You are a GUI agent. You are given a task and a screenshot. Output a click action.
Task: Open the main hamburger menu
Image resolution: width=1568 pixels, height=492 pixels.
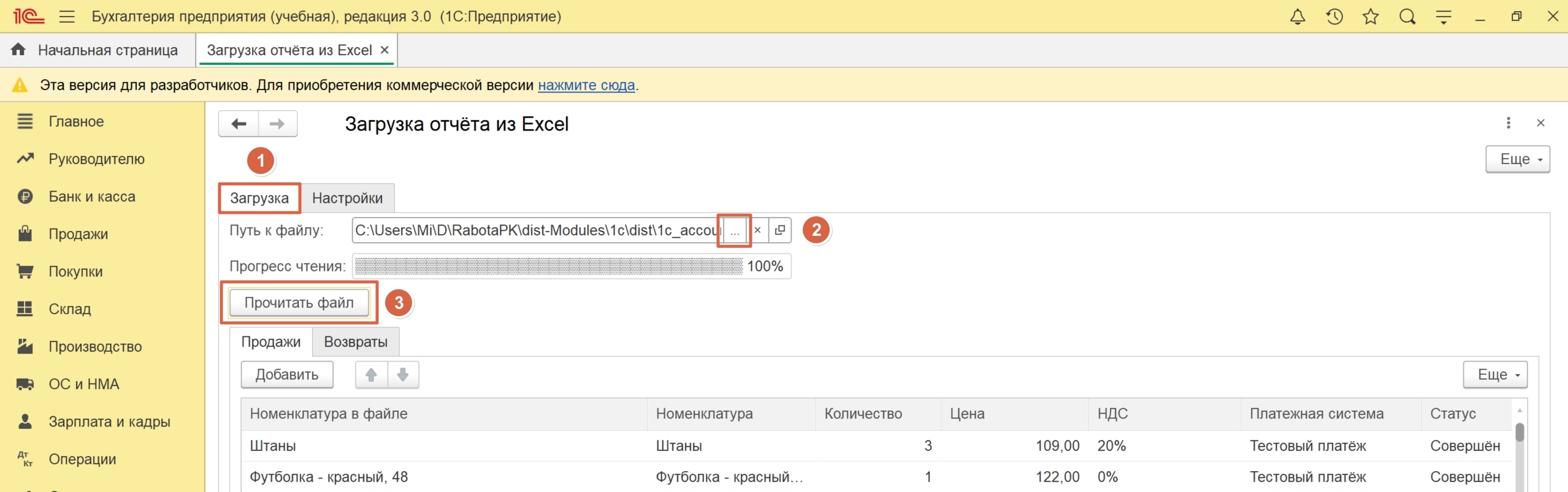pos(67,17)
